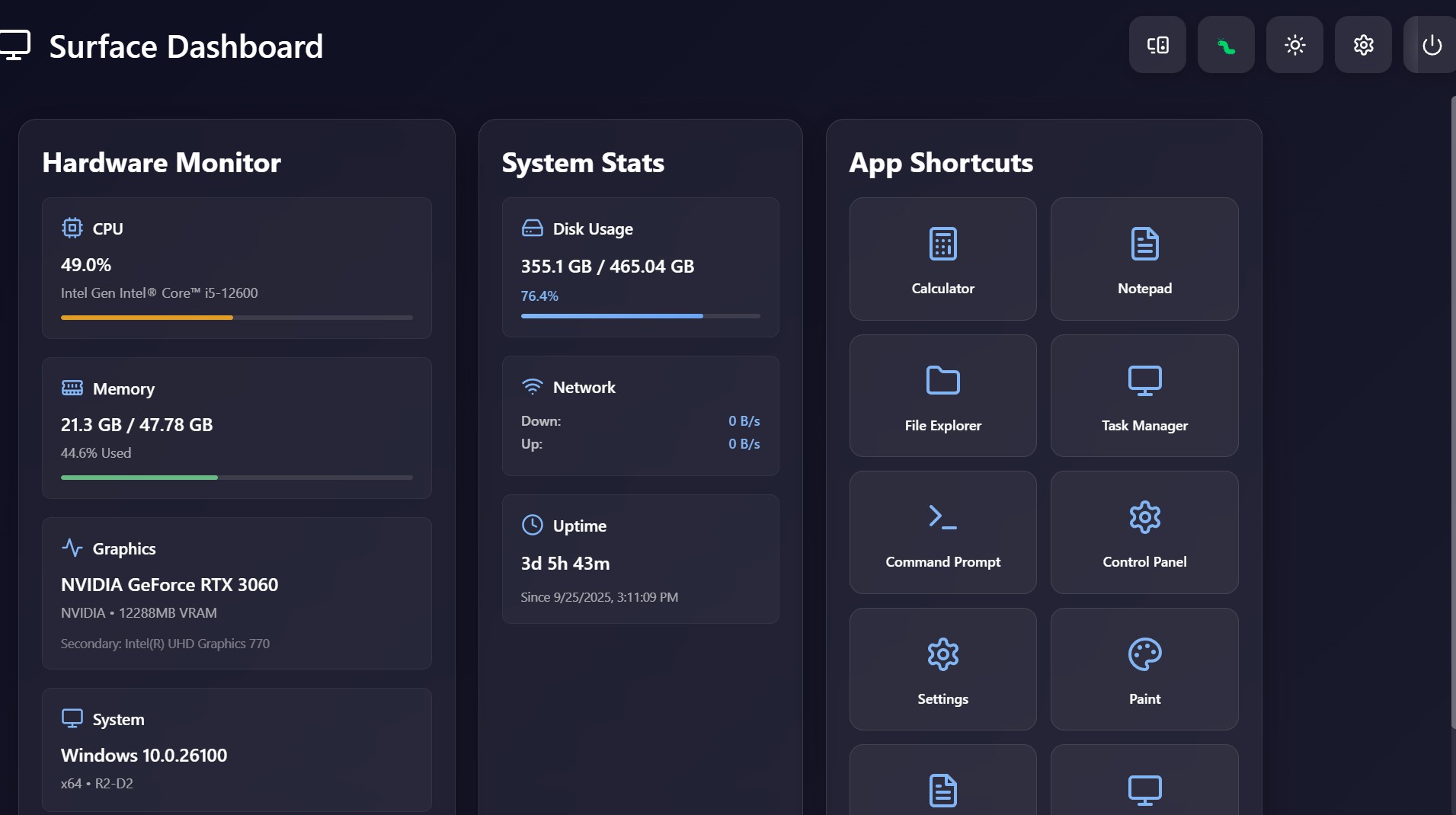Toggle power with the power button

(x=1432, y=45)
